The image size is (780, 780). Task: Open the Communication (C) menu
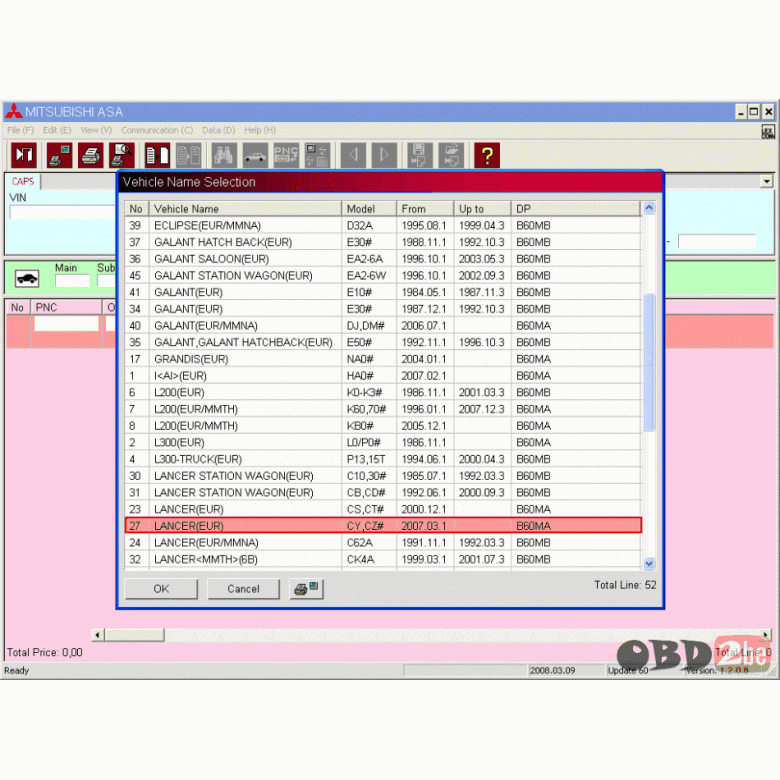(x=157, y=130)
